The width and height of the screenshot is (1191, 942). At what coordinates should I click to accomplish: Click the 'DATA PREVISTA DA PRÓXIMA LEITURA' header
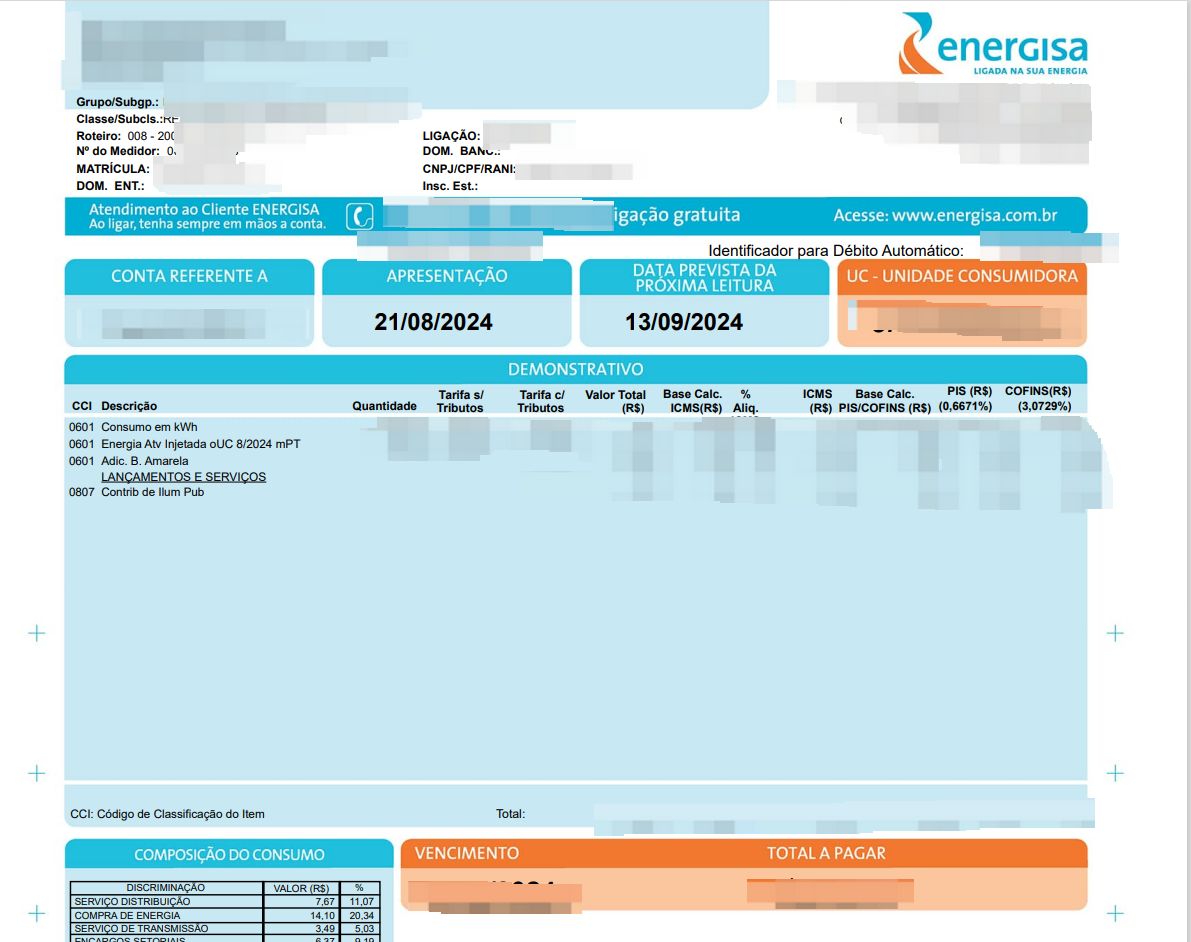tap(705, 278)
